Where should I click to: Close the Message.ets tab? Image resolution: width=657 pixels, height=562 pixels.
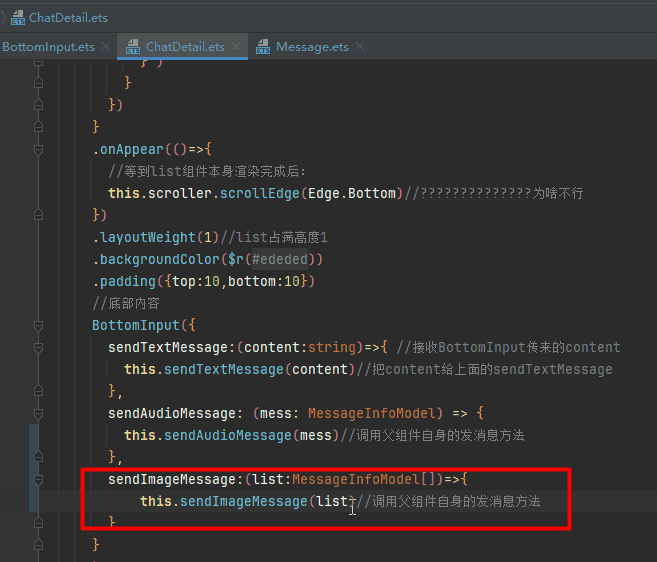(360, 47)
